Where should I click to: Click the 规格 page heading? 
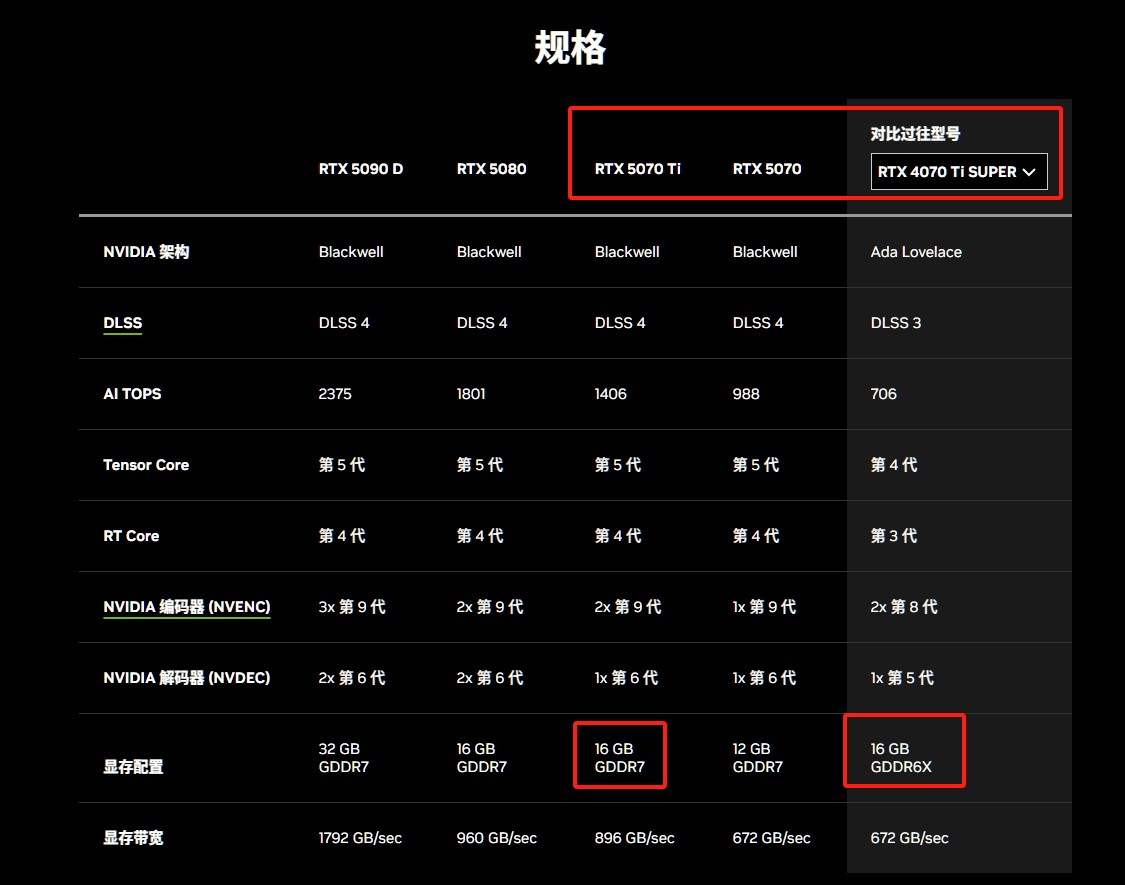pos(570,47)
